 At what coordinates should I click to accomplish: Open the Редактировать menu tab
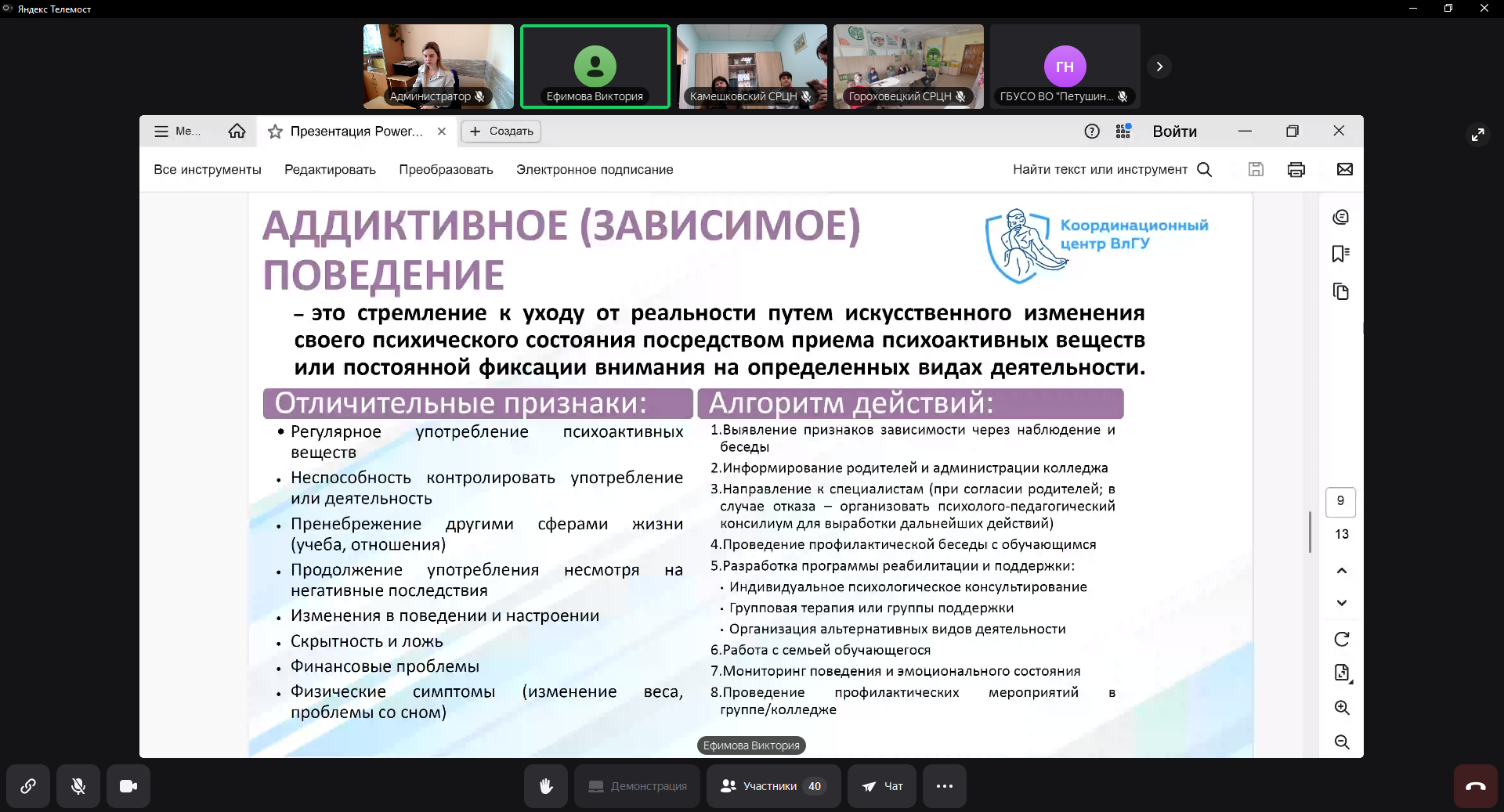tap(330, 170)
